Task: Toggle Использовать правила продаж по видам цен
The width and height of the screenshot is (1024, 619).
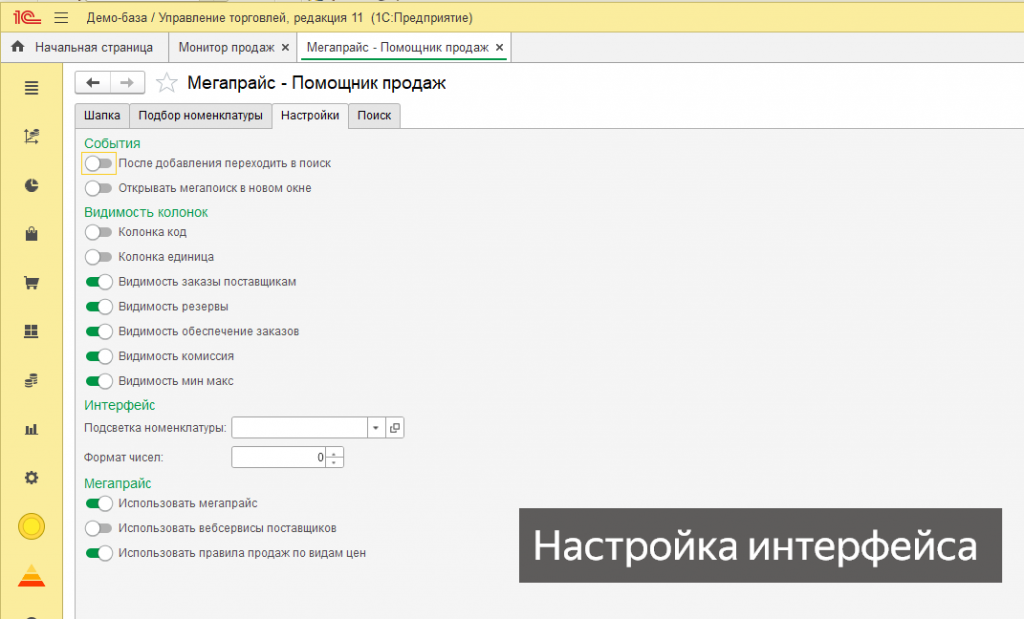Action: [99, 553]
